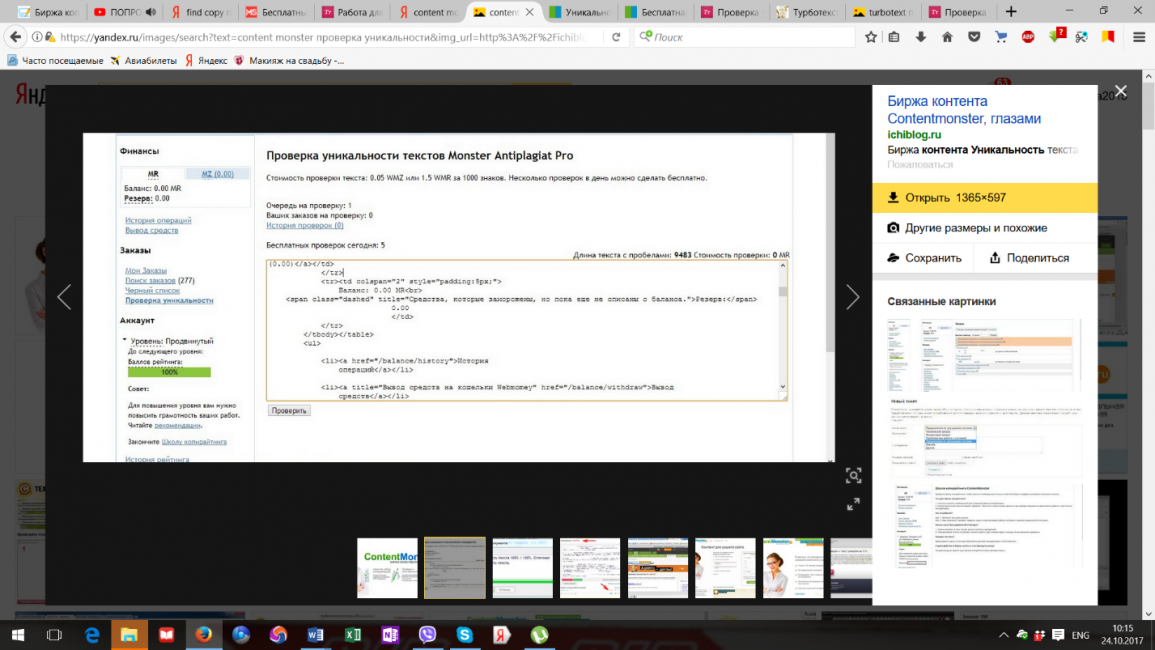Open uTorrent from the taskbar
This screenshot has height=650, width=1155.
539,635
